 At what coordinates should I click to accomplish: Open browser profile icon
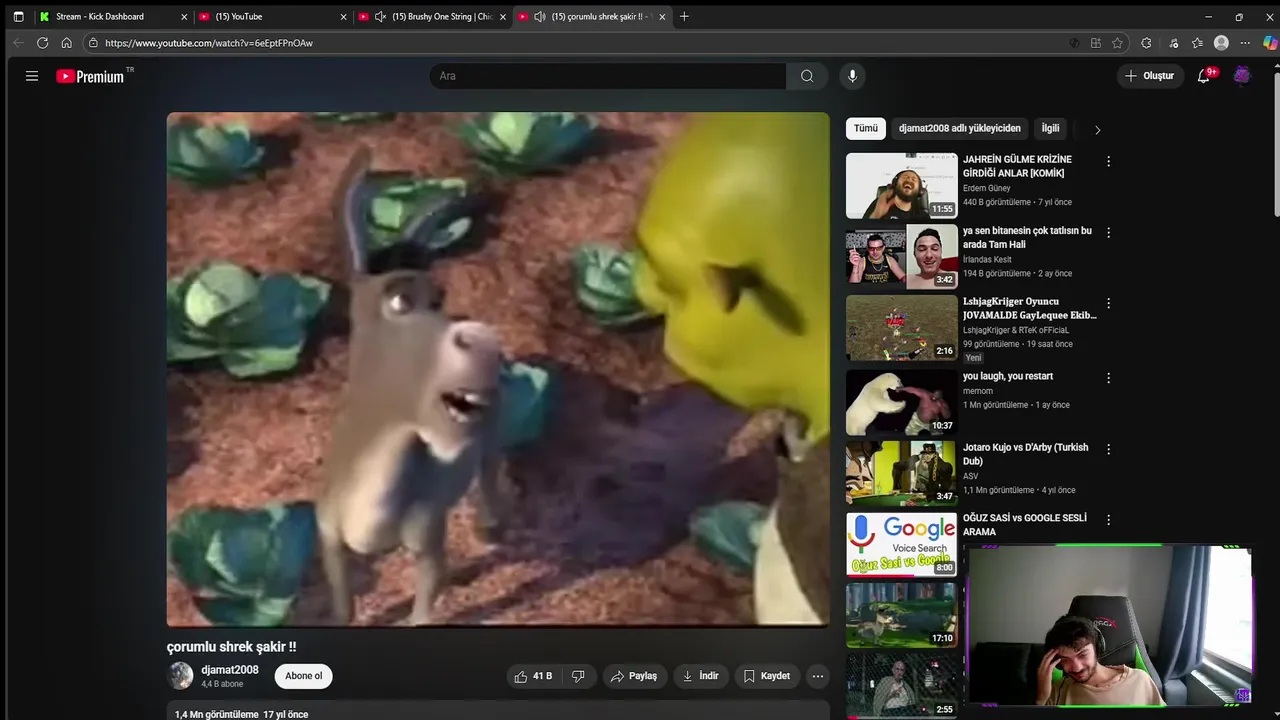pyautogui.click(x=1221, y=43)
